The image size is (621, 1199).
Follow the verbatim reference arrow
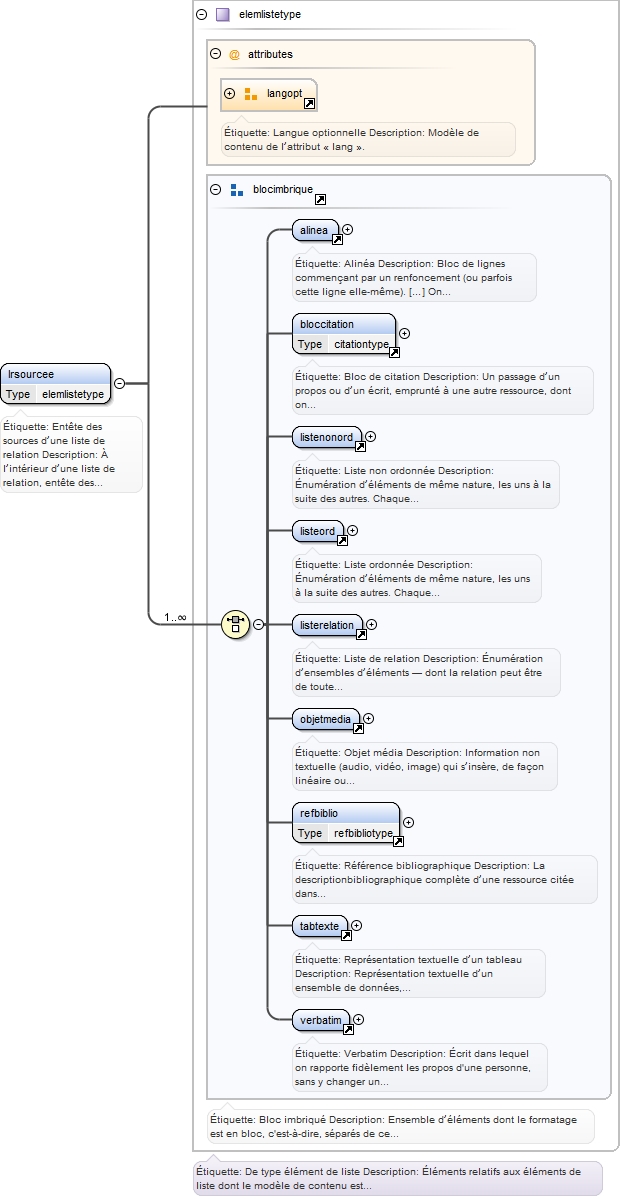347,1029
